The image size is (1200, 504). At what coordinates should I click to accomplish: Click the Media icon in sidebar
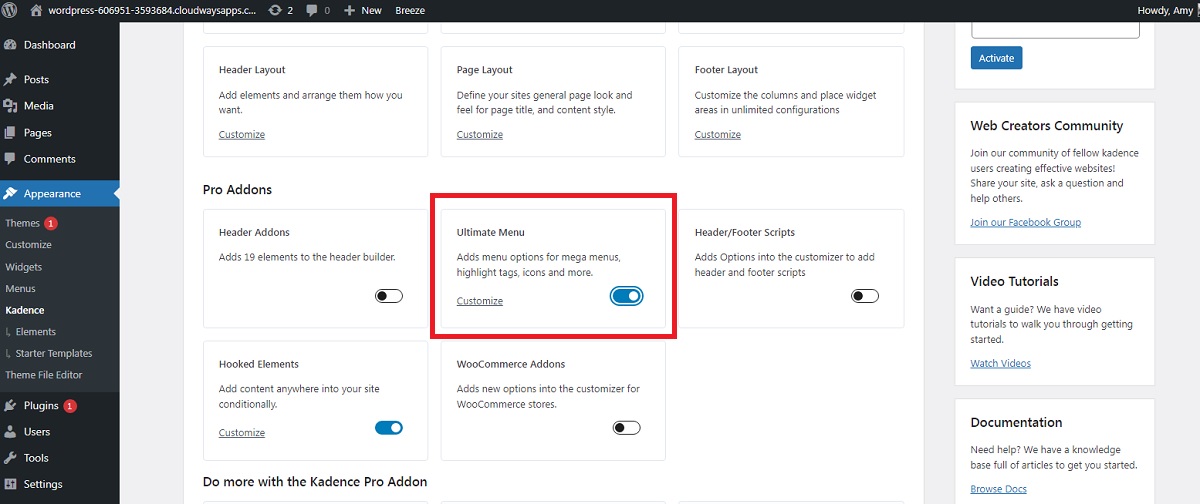pyautogui.click(x=10, y=106)
